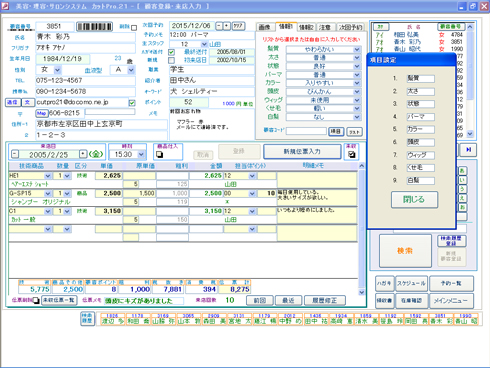Click the 予約一覧 button
This screenshot has width=490, height=368.
point(451,283)
